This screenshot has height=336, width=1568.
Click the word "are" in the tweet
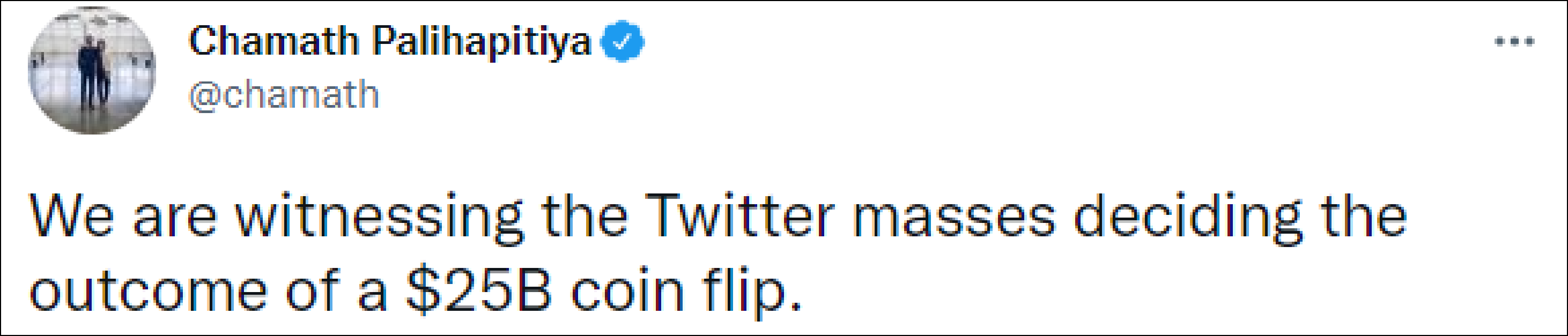tap(174, 216)
